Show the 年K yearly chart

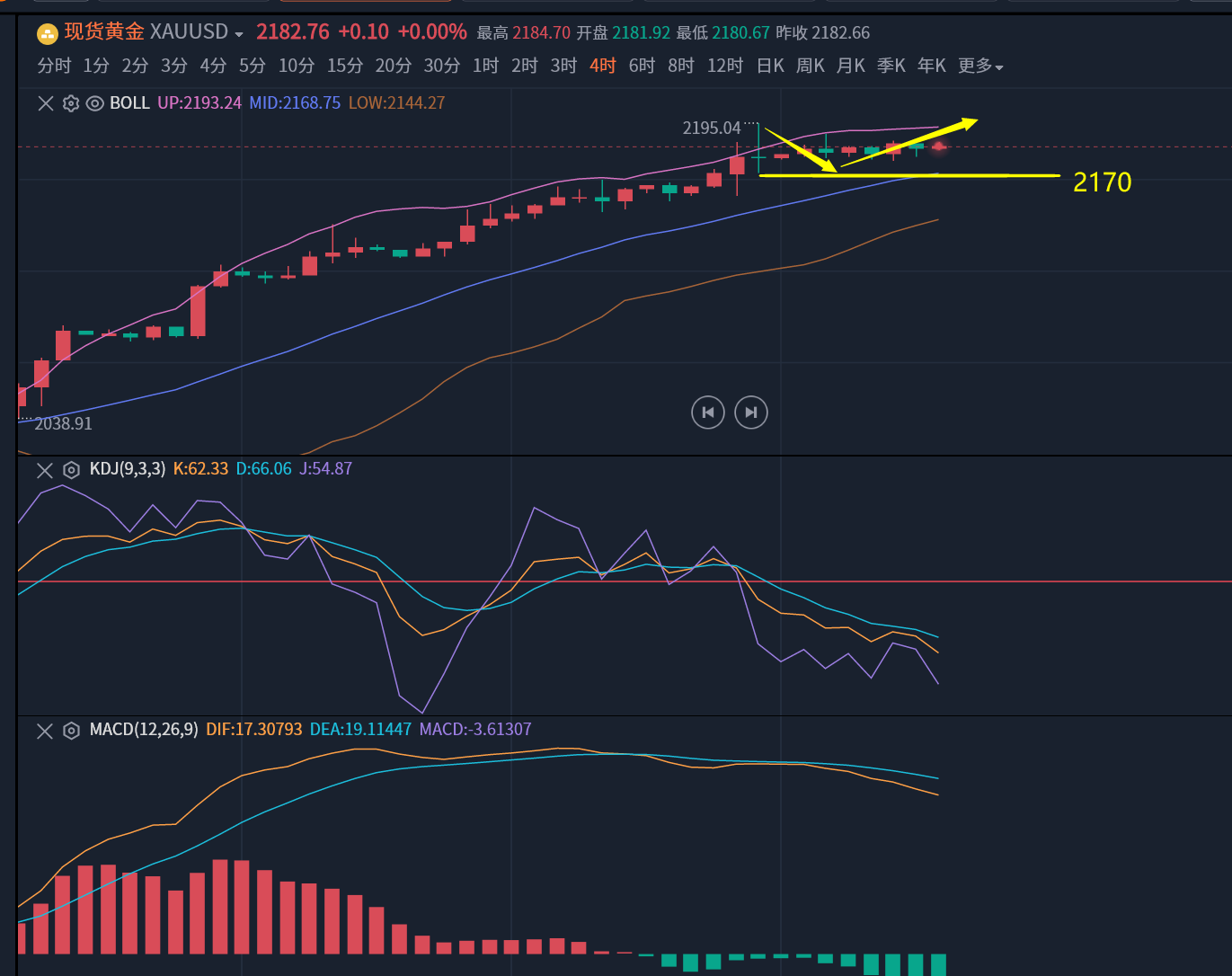pyautogui.click(x=932, y=66)
